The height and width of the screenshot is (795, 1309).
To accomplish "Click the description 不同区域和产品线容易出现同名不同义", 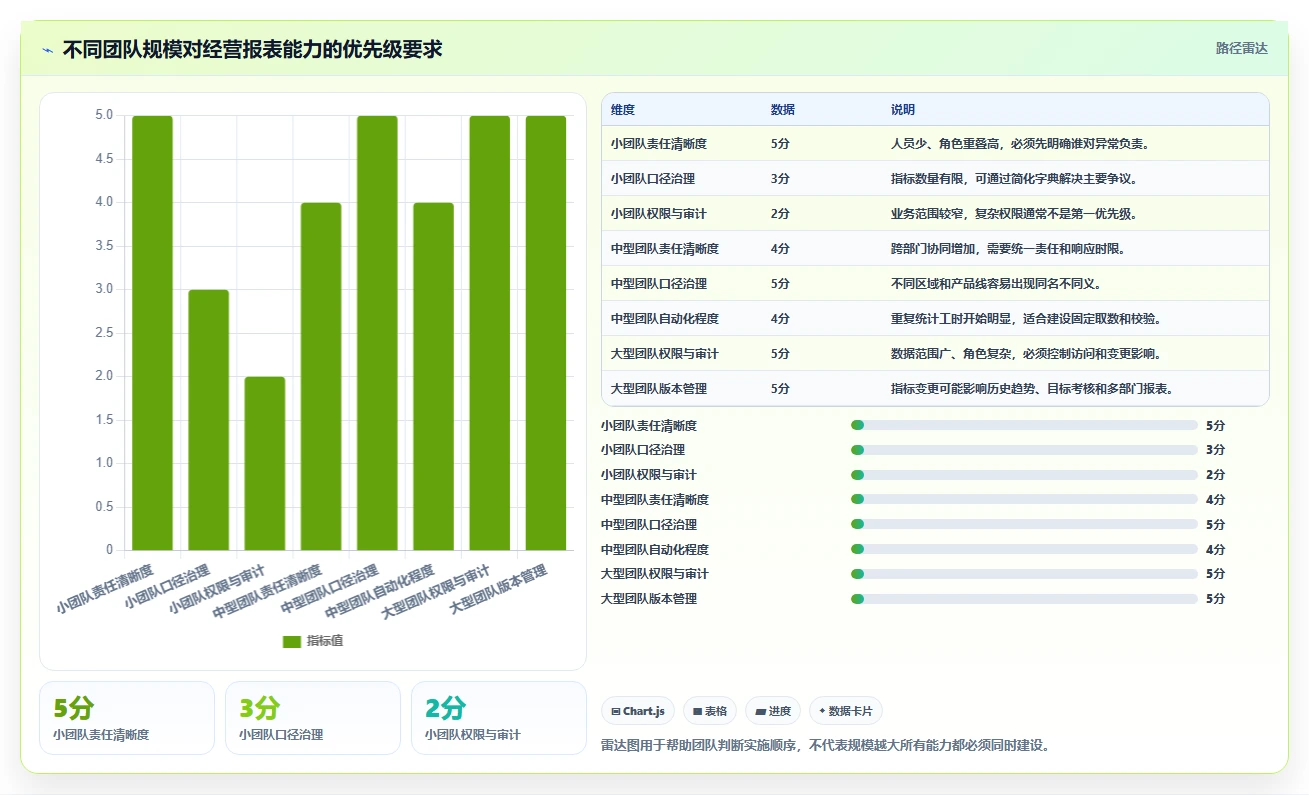I will click(x=996, y=284).
